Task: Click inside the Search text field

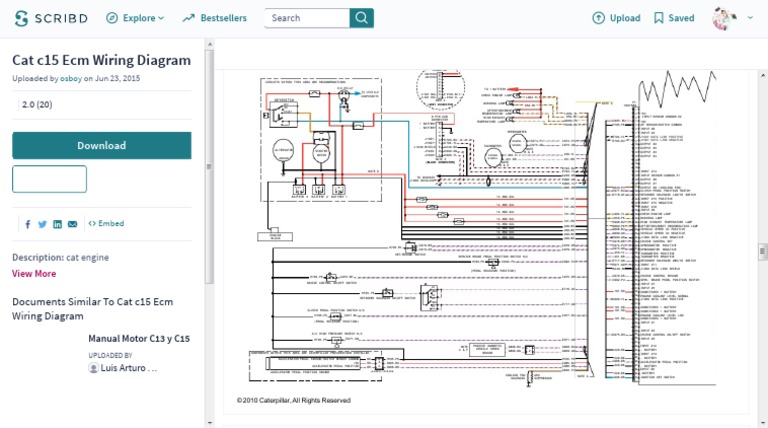Action: [x=307, y=18]
